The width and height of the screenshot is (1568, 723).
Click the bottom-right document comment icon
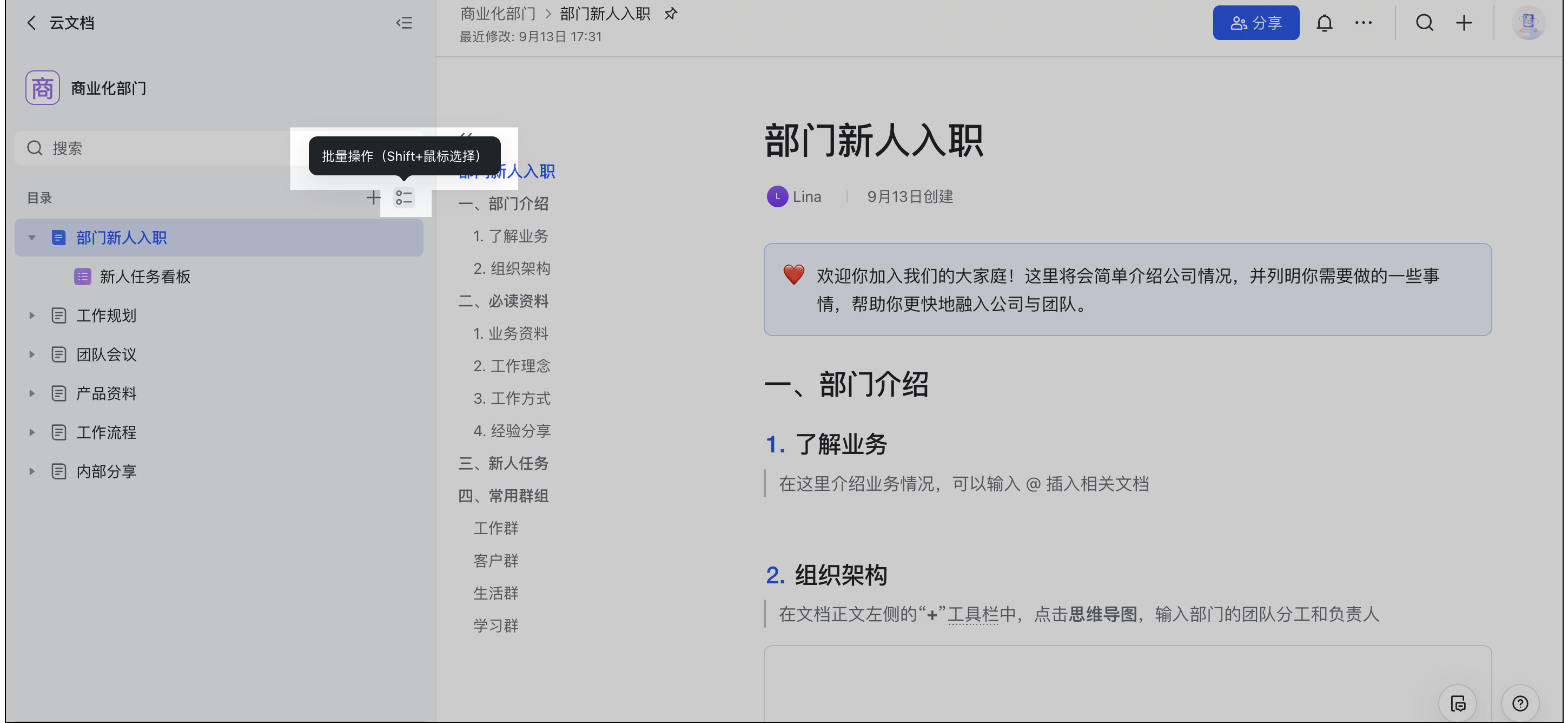click(1458, 704)
